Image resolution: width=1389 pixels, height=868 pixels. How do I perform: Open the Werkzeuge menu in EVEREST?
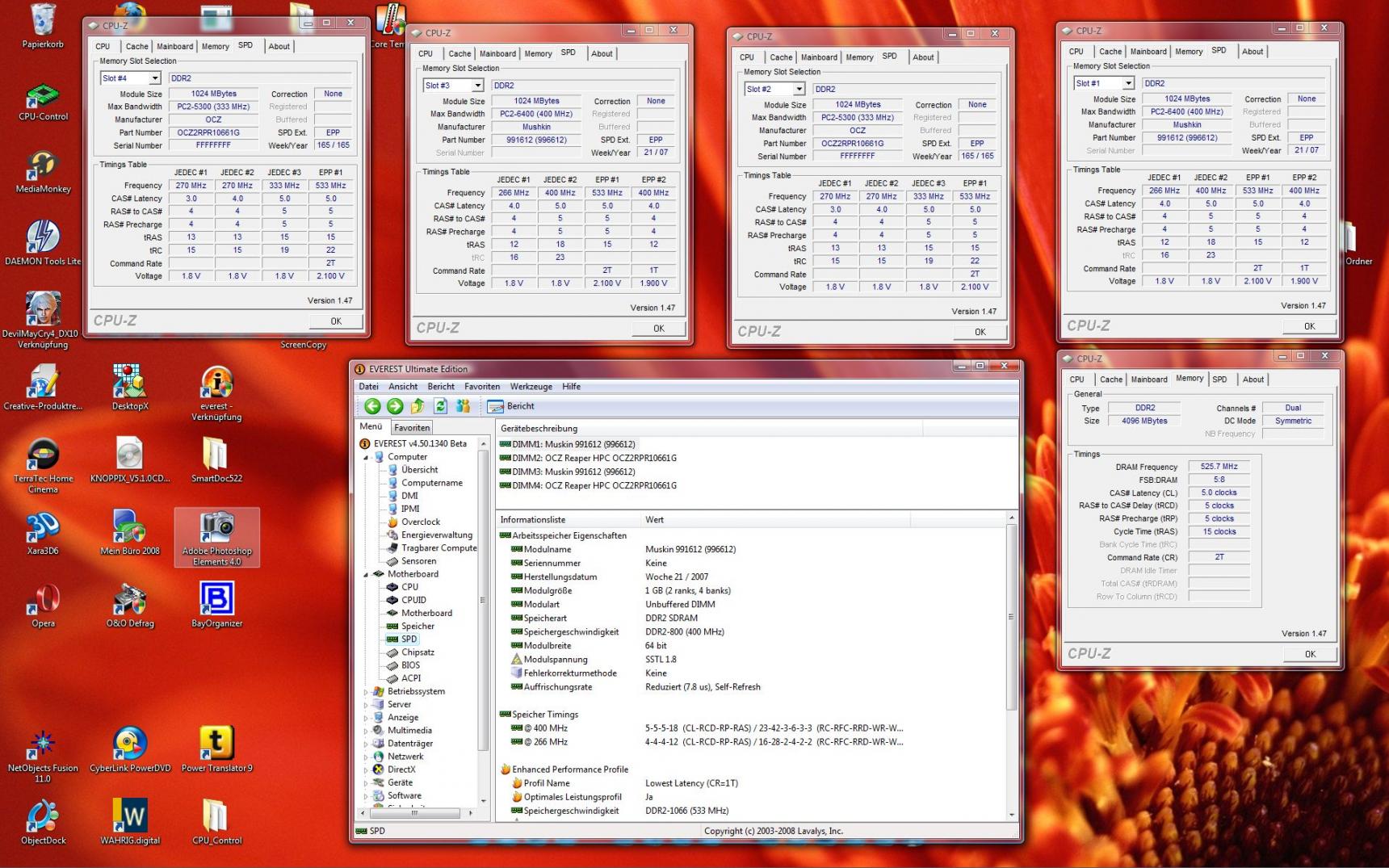(531, 387)
